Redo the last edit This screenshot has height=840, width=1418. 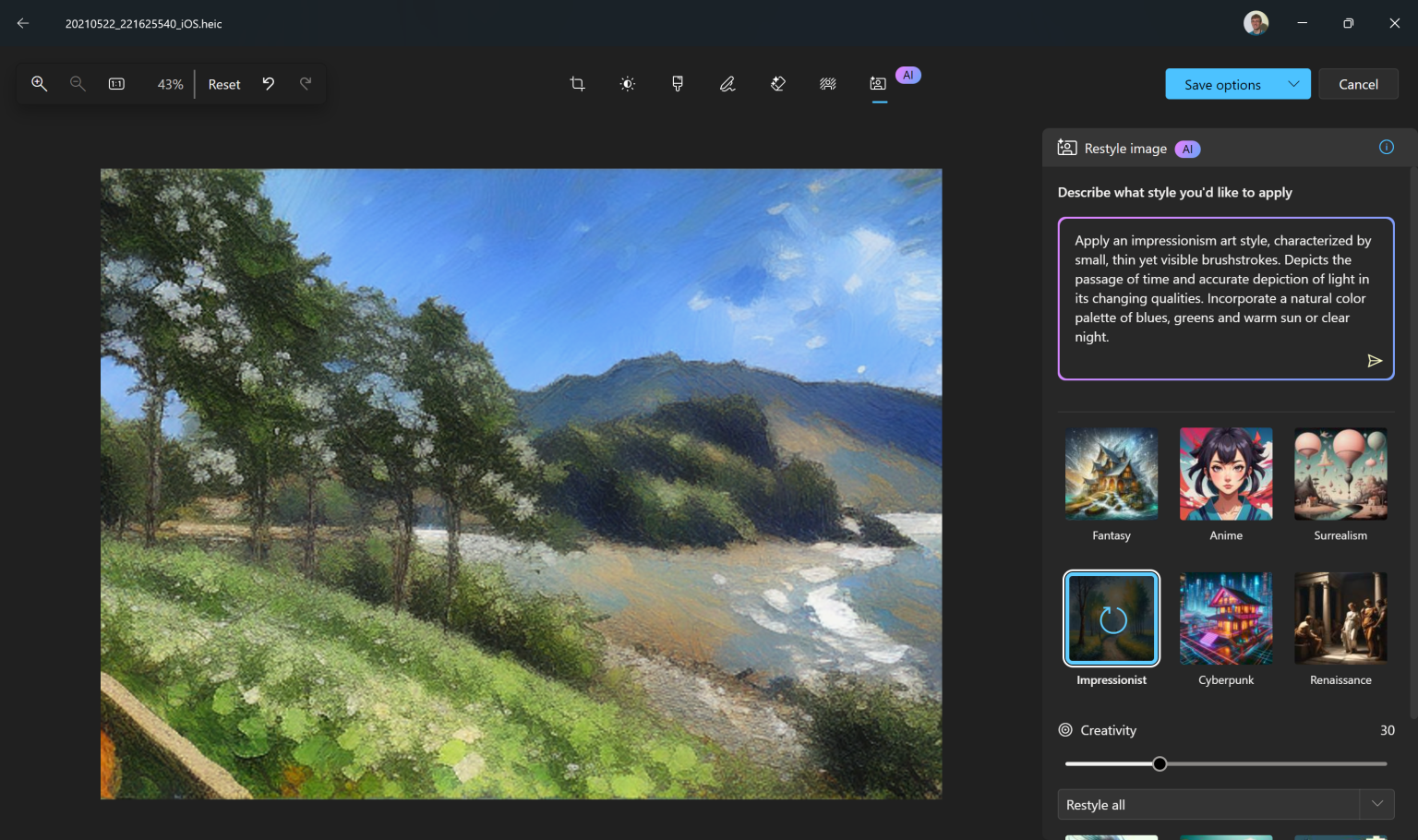[306, 83]
